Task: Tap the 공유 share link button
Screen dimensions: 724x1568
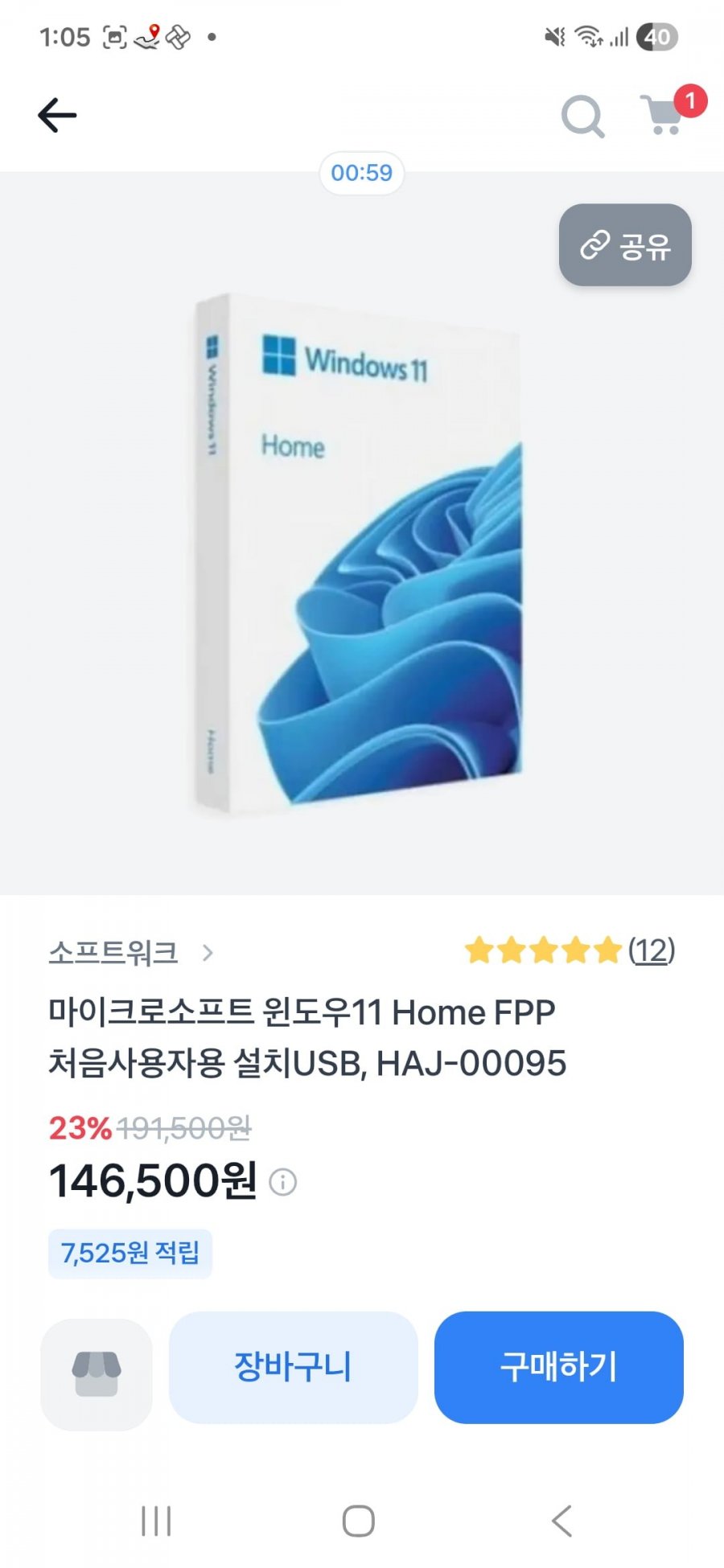Action: (625, 245)
